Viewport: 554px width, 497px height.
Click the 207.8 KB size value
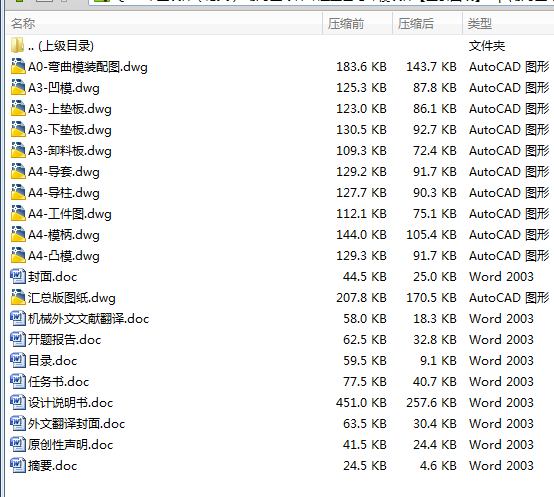tap(361, 298)
